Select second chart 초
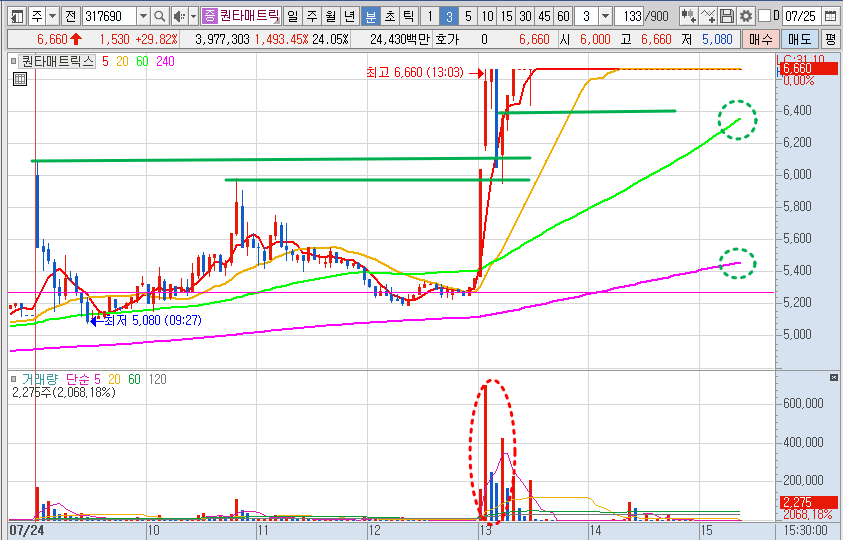 [390, 17]
